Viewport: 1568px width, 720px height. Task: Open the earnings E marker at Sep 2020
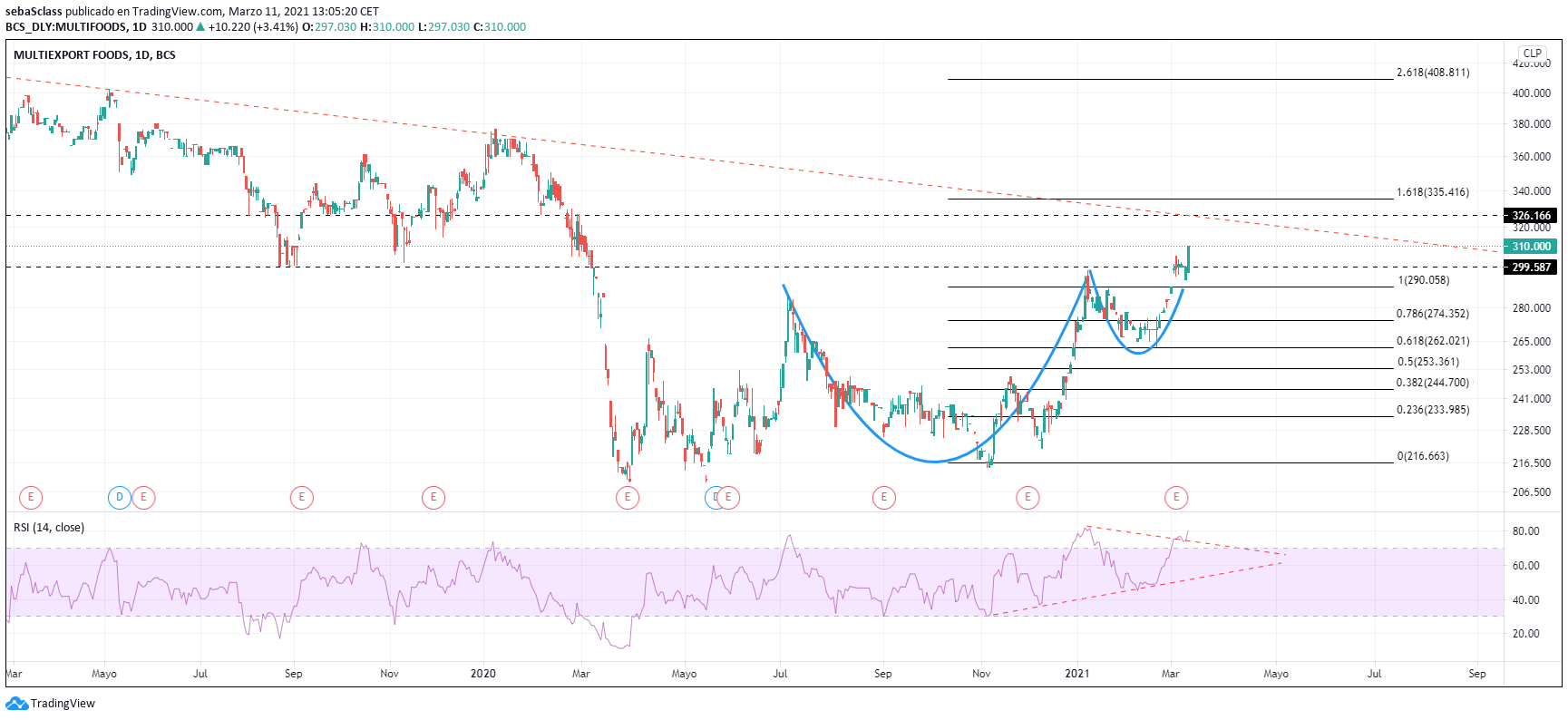tap(883, 497)
